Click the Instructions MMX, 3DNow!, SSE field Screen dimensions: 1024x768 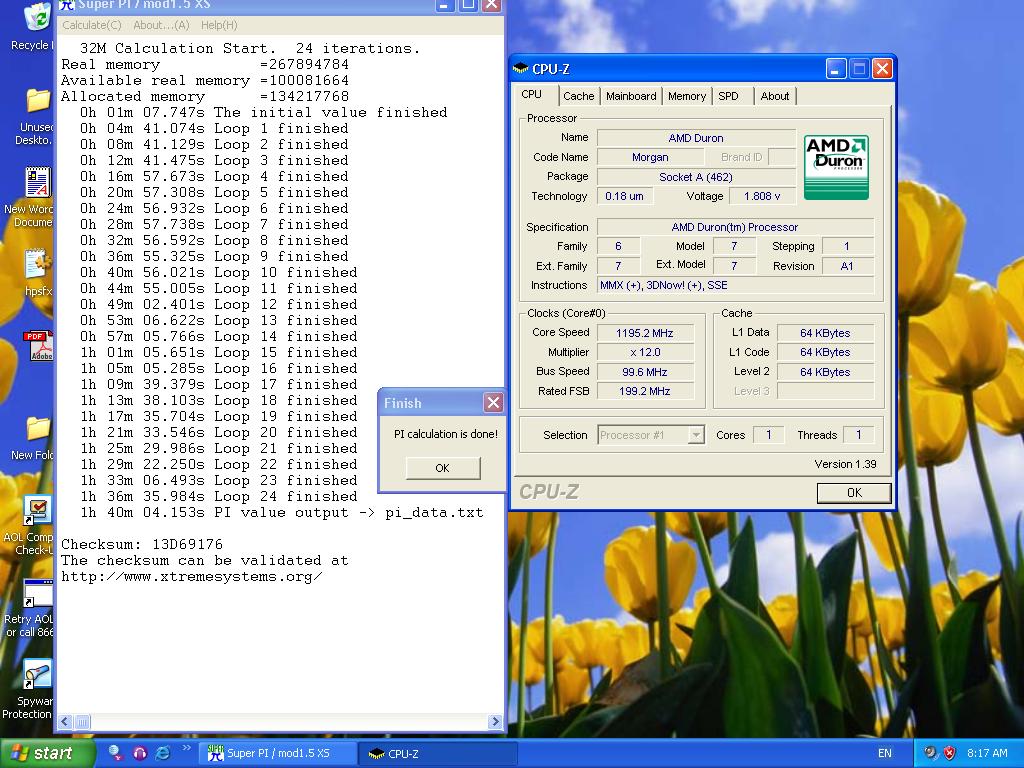coord(735,285)
